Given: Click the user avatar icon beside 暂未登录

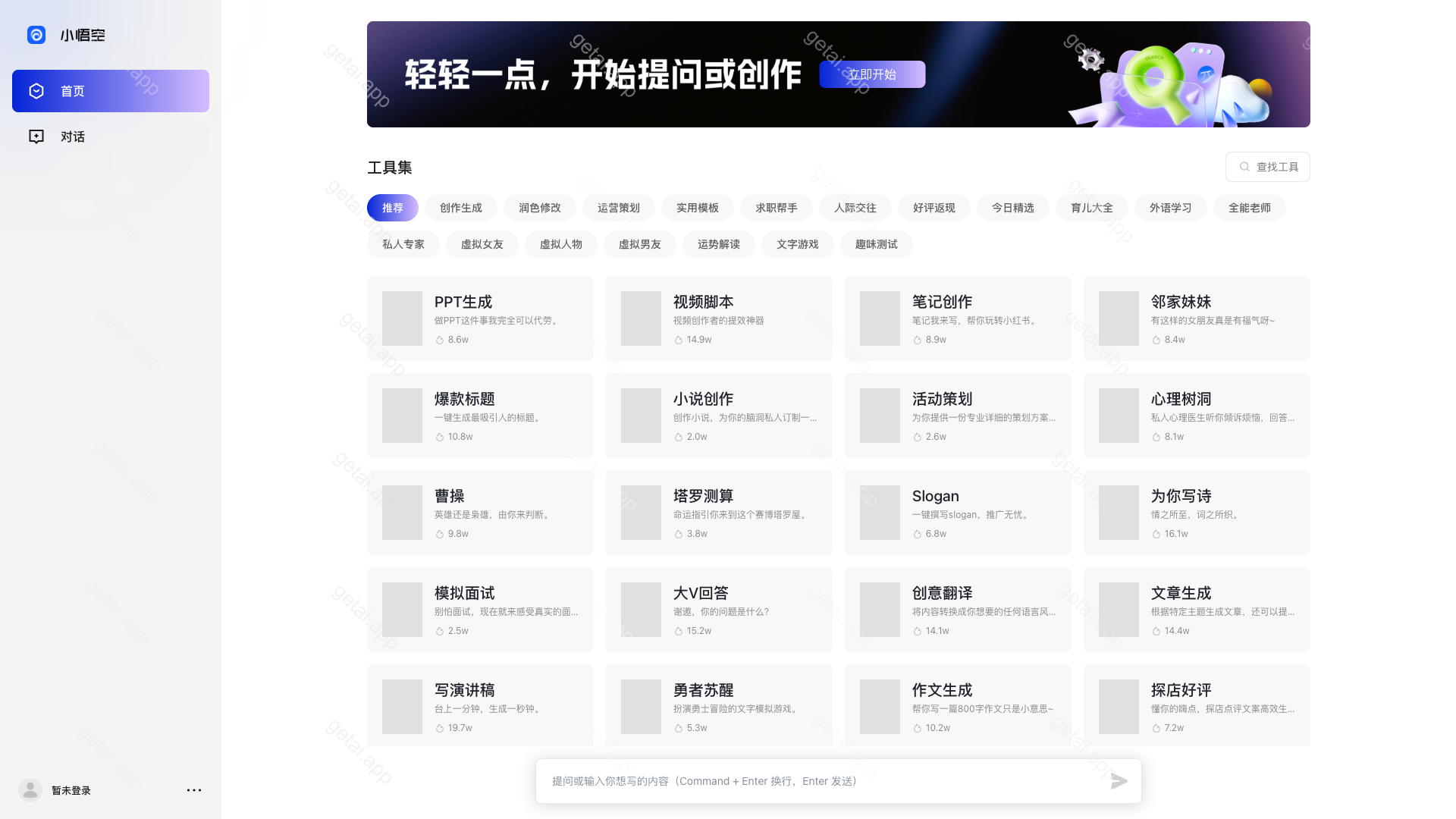Looking at the screenshot, I should tap(30, 790).
